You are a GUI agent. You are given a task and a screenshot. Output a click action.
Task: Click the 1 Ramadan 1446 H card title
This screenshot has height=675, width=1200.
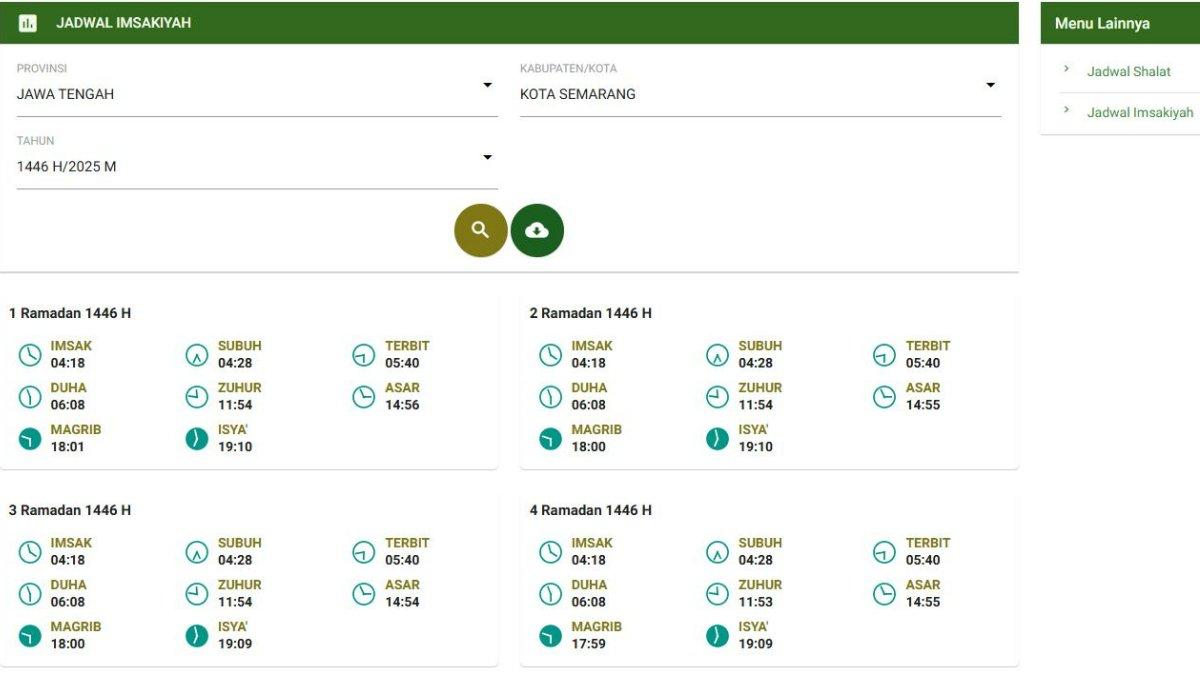pos(70,313)
